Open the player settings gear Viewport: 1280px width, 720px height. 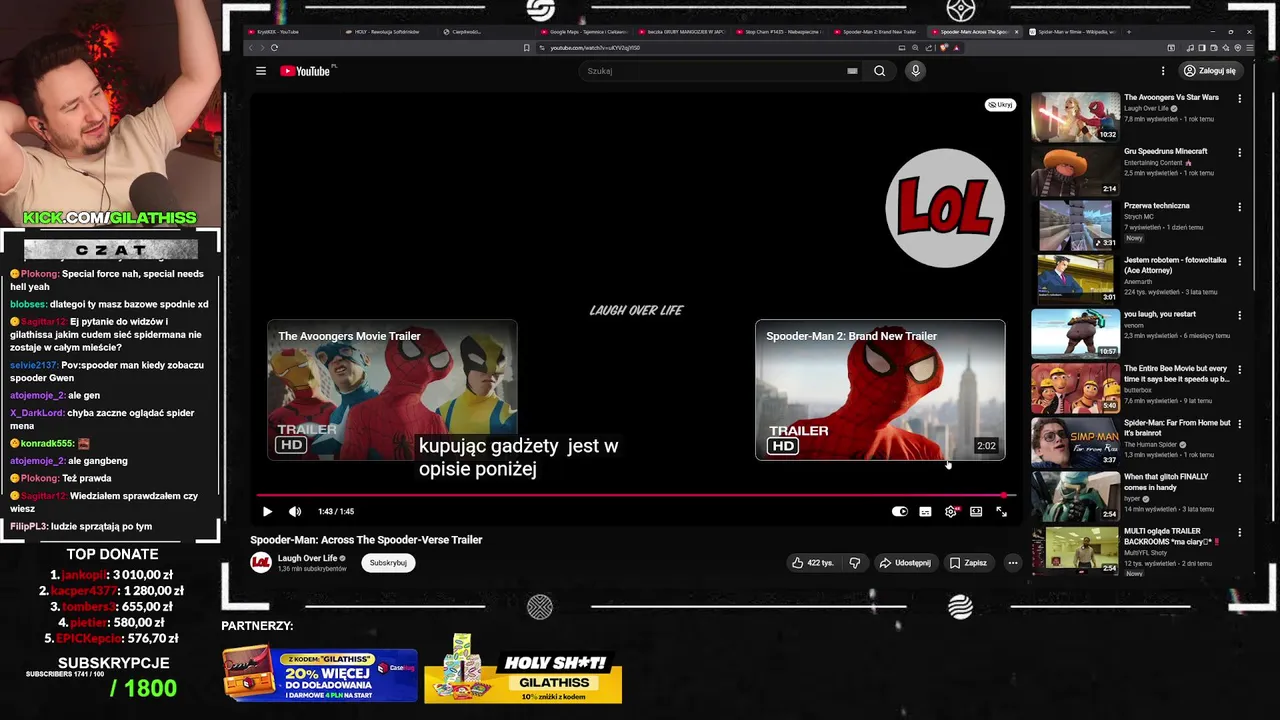coord(951,512)
